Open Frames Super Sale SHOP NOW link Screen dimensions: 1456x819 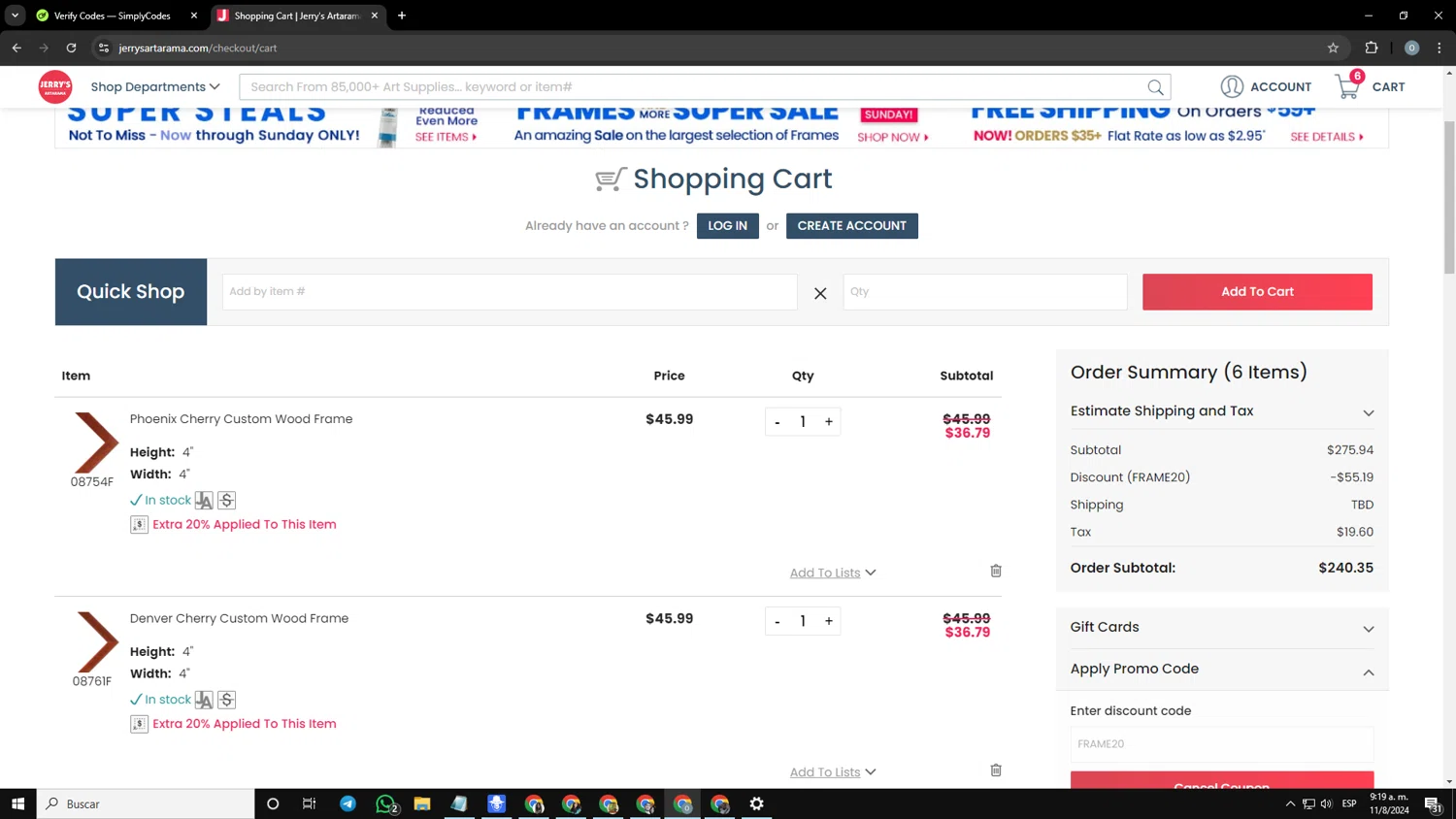point(893,137)
